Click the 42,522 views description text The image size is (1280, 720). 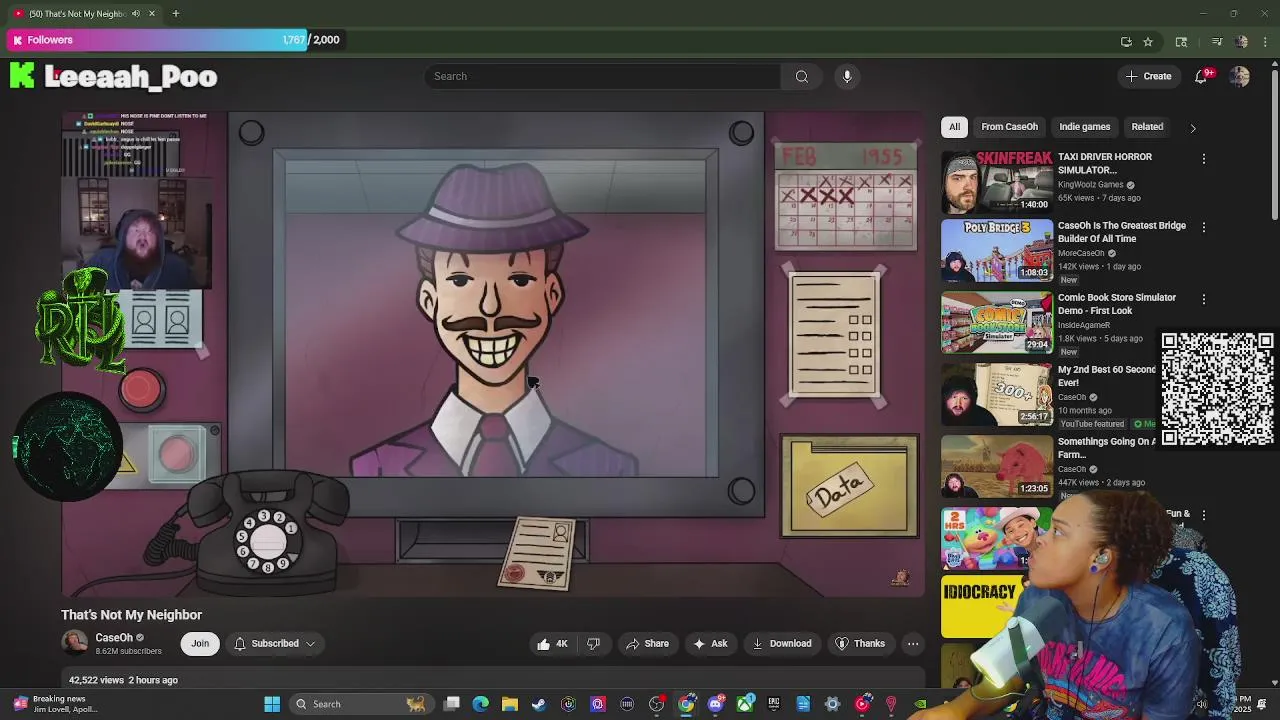pos(123,680)
